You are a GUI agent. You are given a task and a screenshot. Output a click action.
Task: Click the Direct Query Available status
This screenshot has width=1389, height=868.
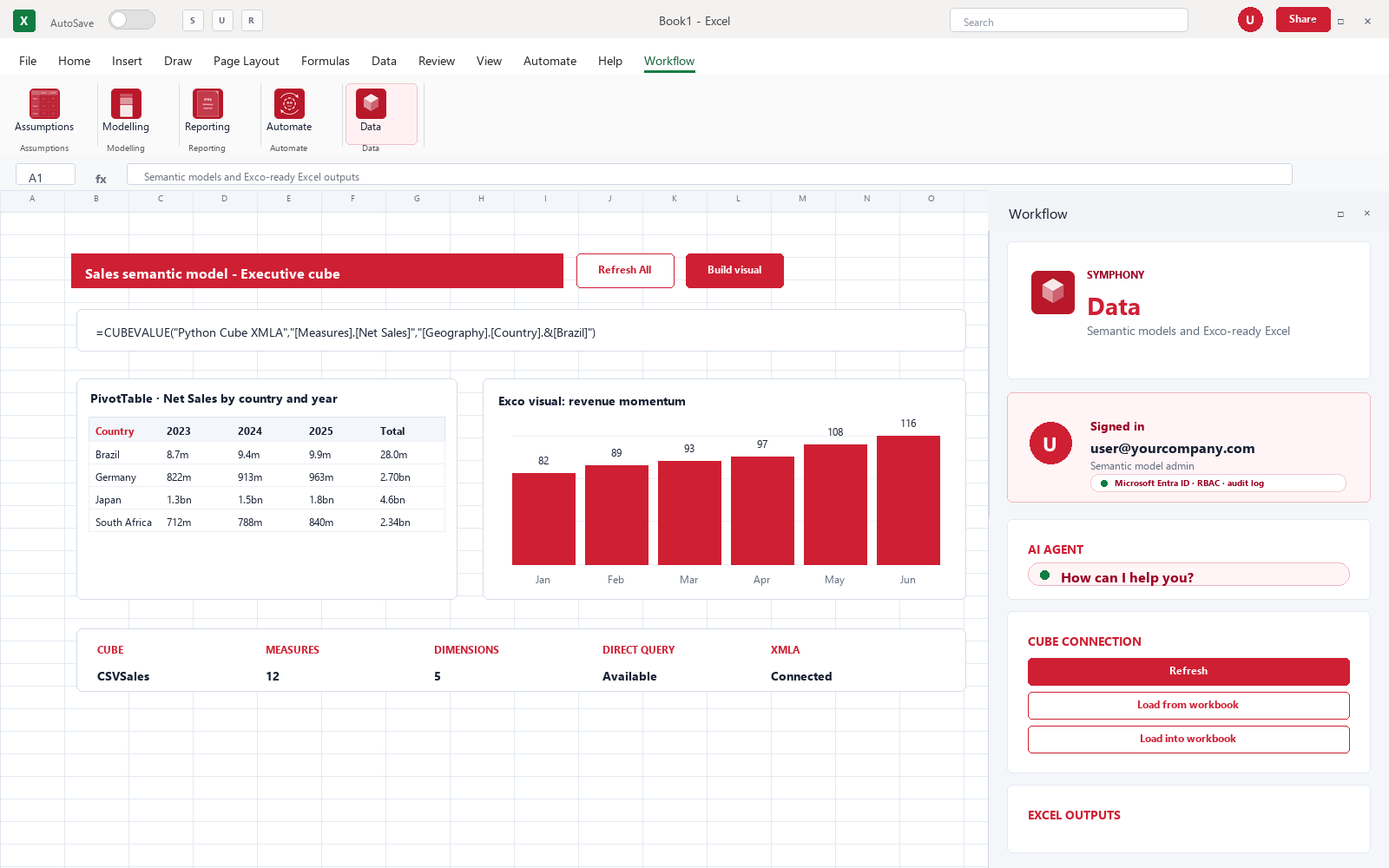629,676
